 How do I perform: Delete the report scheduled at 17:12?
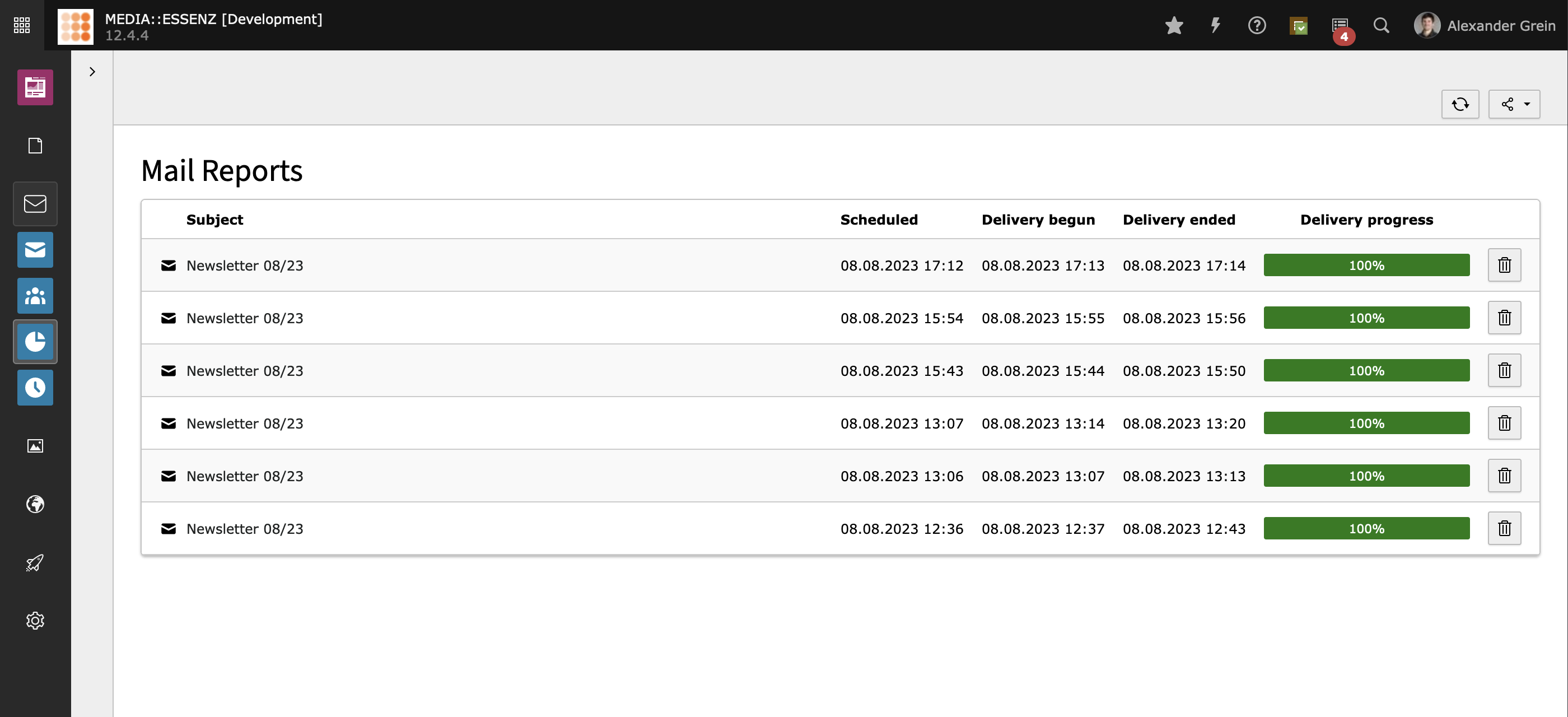pyautogui.click(x=1504, y=265)
